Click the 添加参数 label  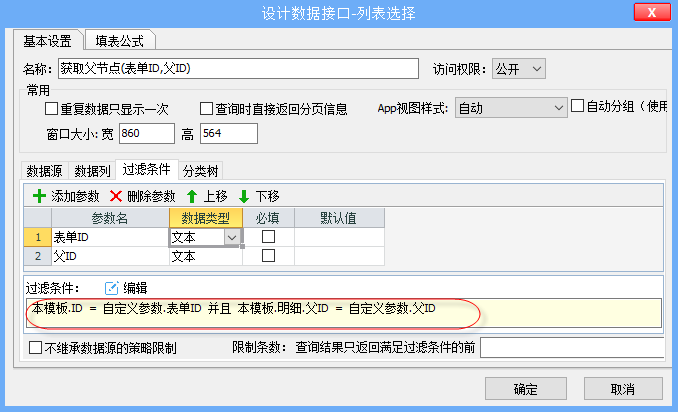pos(75,196)
